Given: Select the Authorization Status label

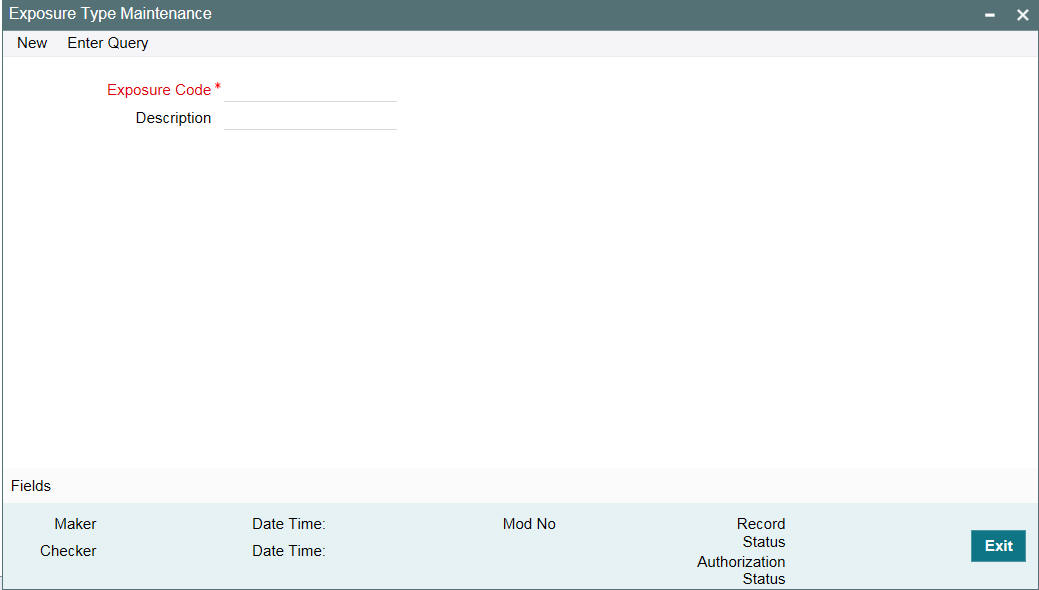Looking at the screenshot, I should point(741,570).
